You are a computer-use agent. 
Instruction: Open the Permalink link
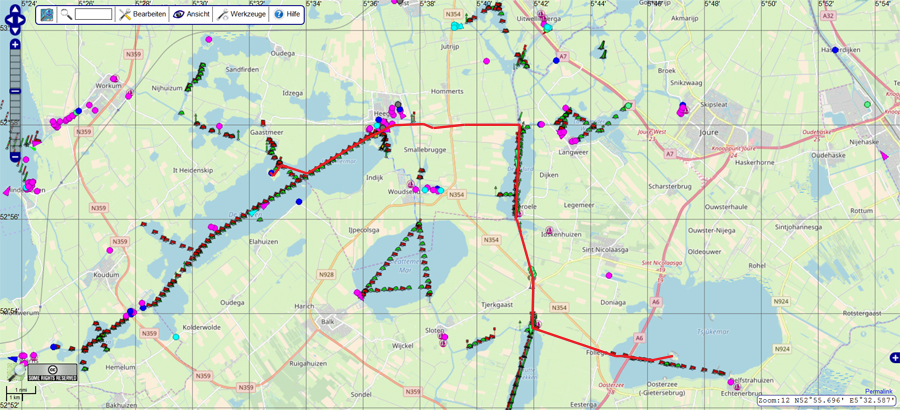click(878, 390)
